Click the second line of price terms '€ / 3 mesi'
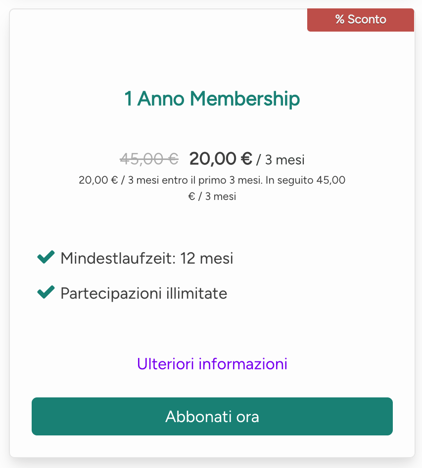Image resolution: width=422 pixels, height=468 pixels. (212, 196)
